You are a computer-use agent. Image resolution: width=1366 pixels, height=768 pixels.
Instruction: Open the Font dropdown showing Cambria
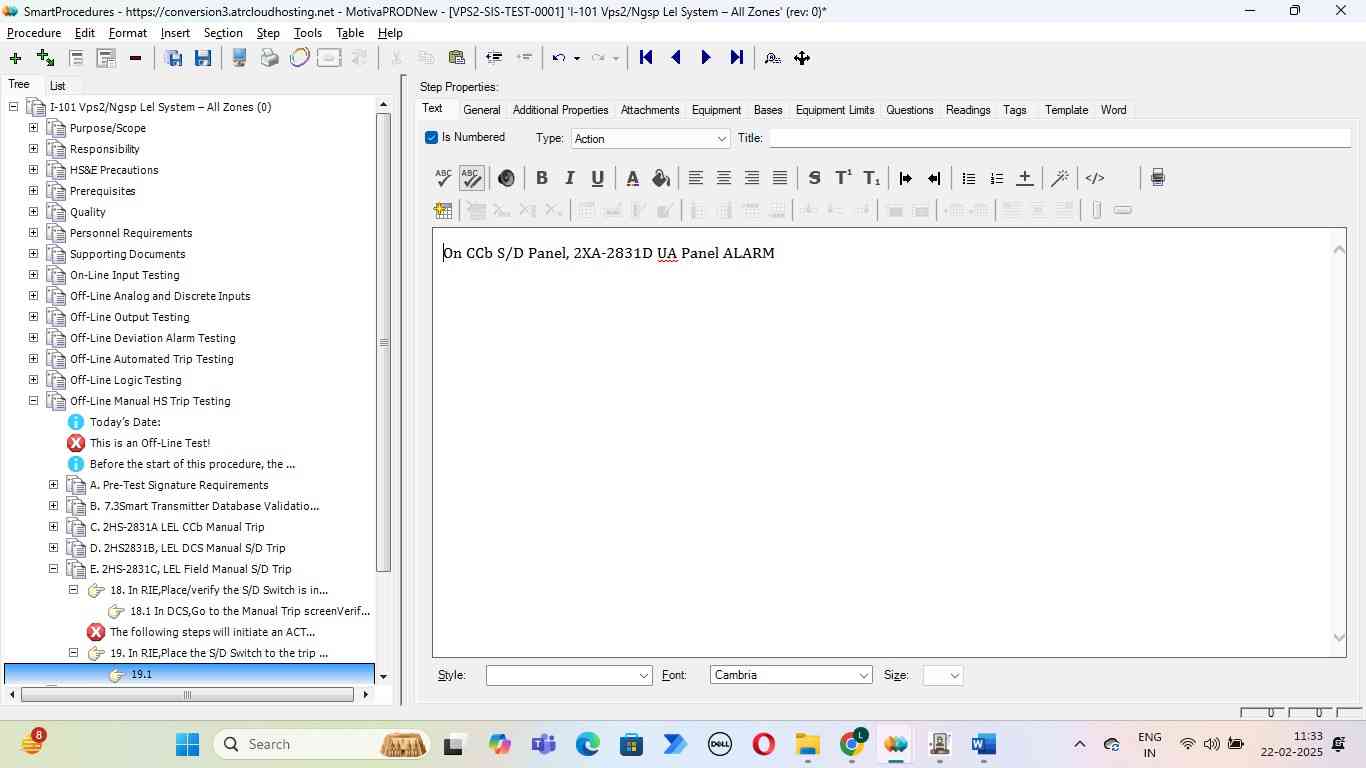click(791, 675)
